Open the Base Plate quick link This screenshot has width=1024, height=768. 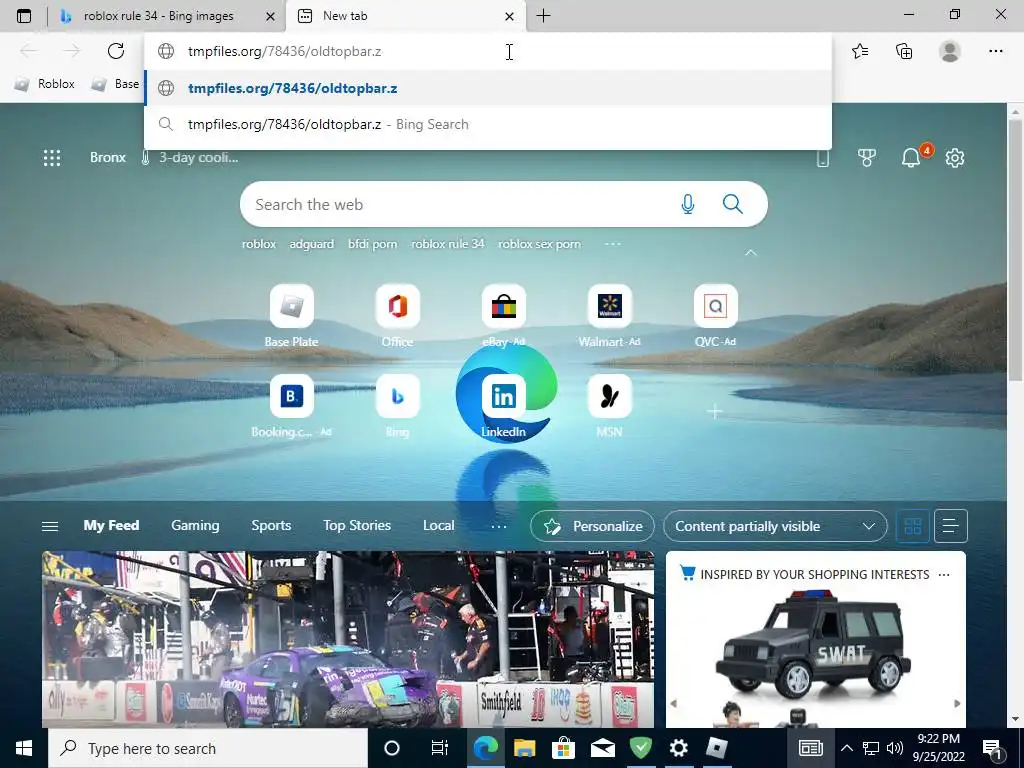click(x=291, y=316)
